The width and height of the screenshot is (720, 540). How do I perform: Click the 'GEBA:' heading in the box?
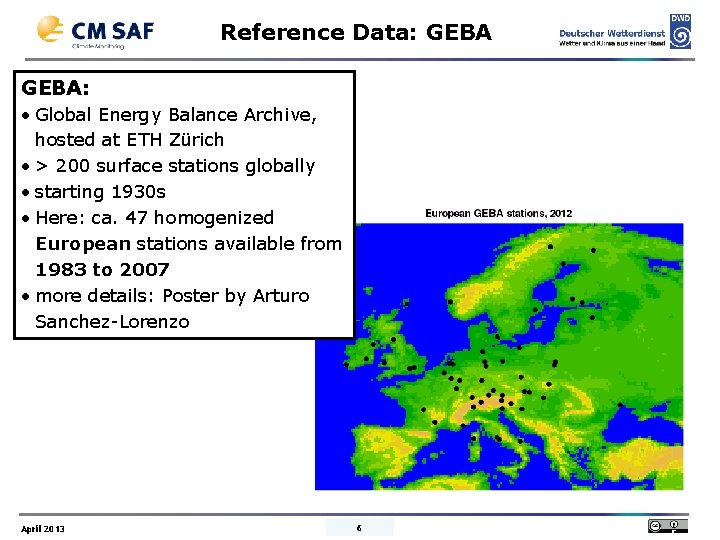coord(55,88)
